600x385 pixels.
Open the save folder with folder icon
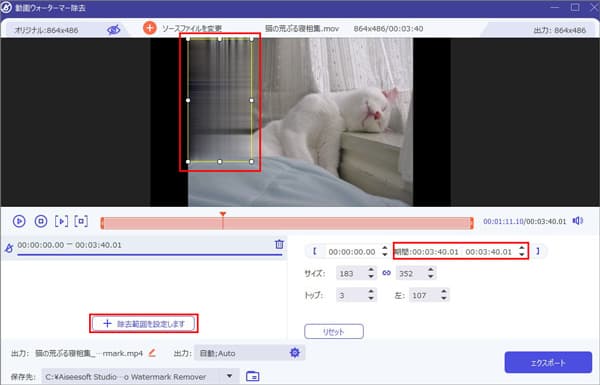(253, 376)
